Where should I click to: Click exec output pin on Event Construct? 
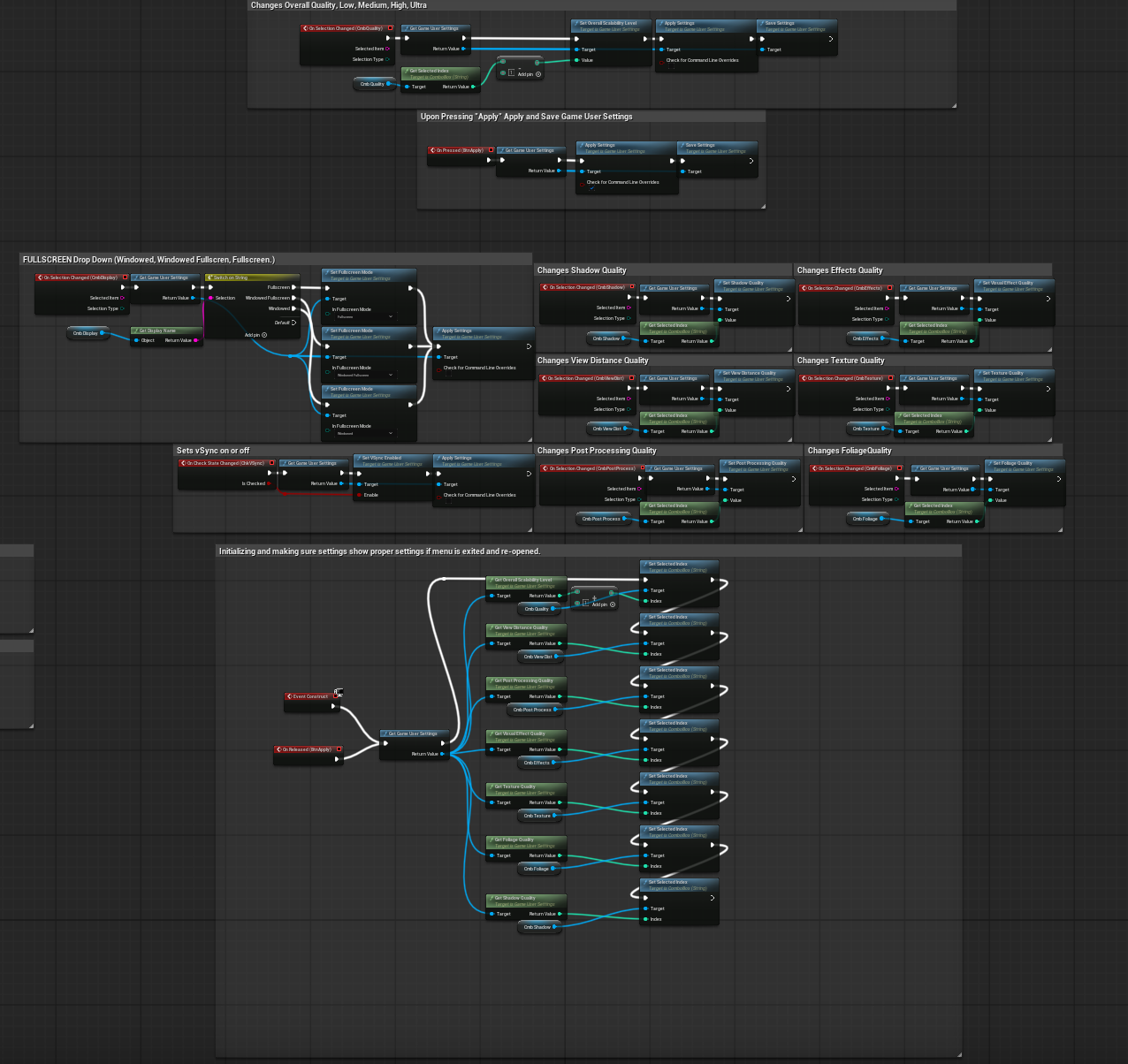click(334, 706)
